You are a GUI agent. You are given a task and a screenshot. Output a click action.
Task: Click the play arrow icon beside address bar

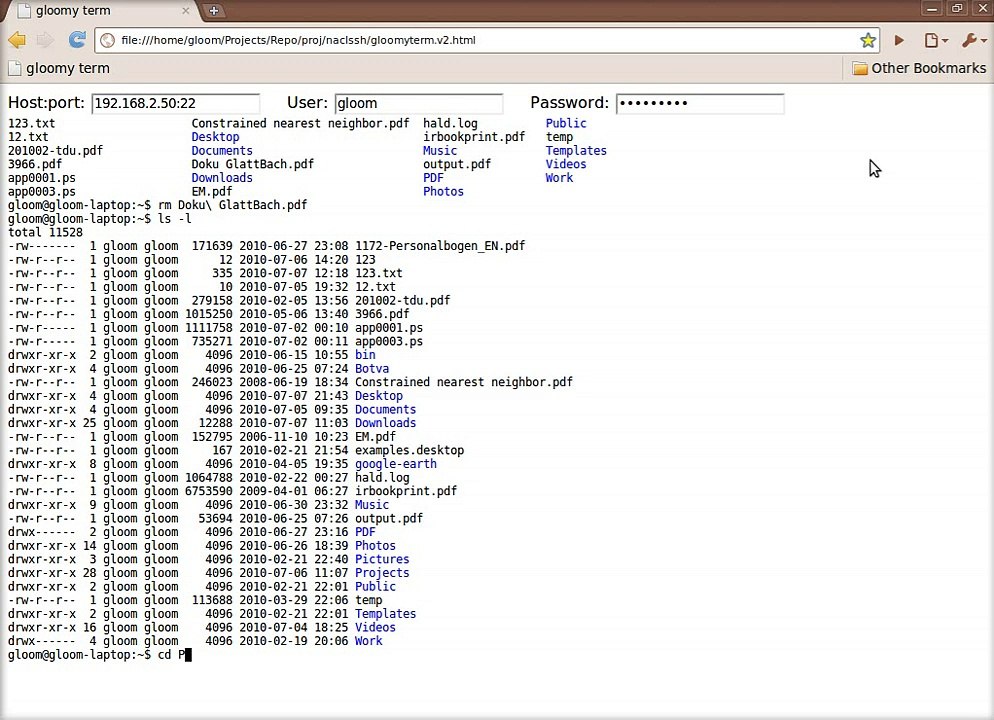pos(898,41)
